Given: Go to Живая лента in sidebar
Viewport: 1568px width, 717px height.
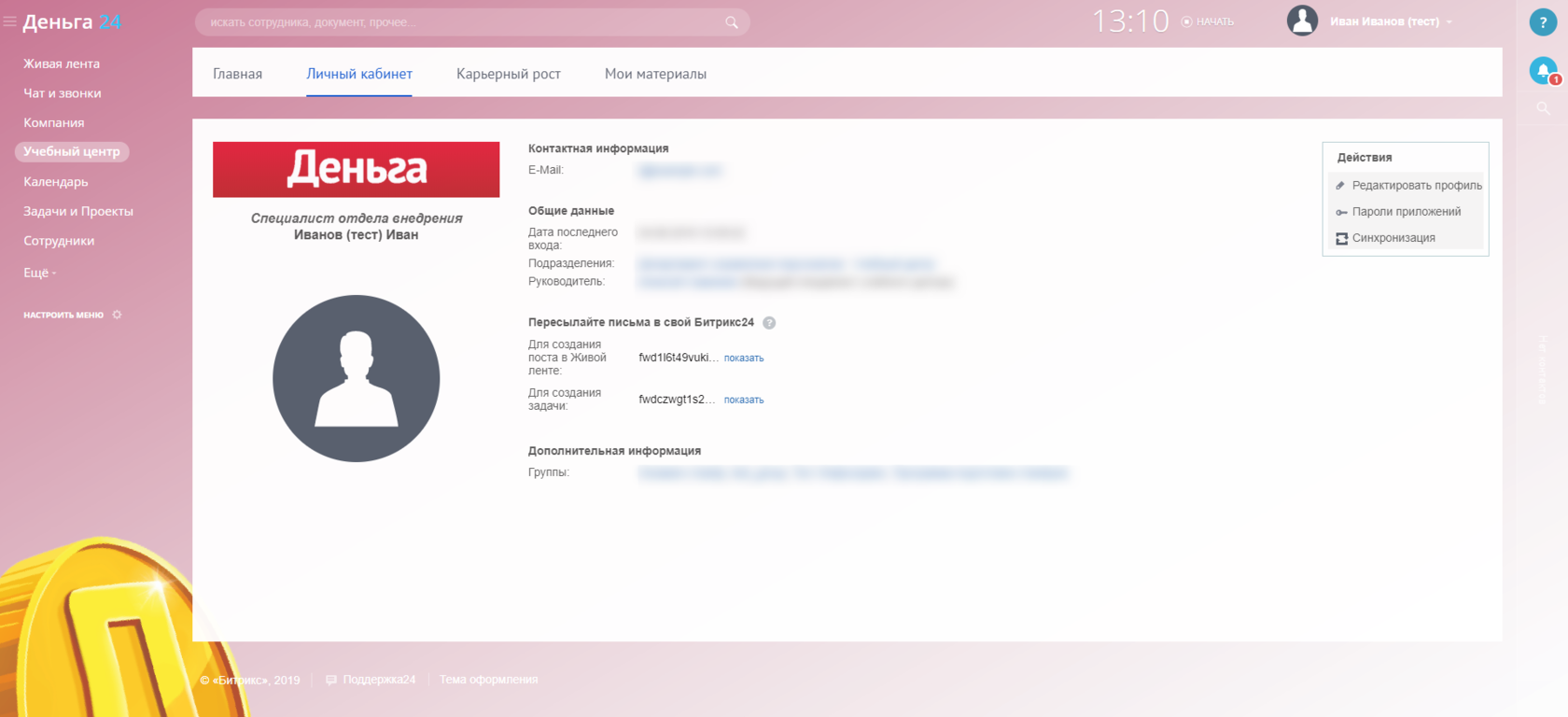Looking at the screenshot, I should (62, 63).
